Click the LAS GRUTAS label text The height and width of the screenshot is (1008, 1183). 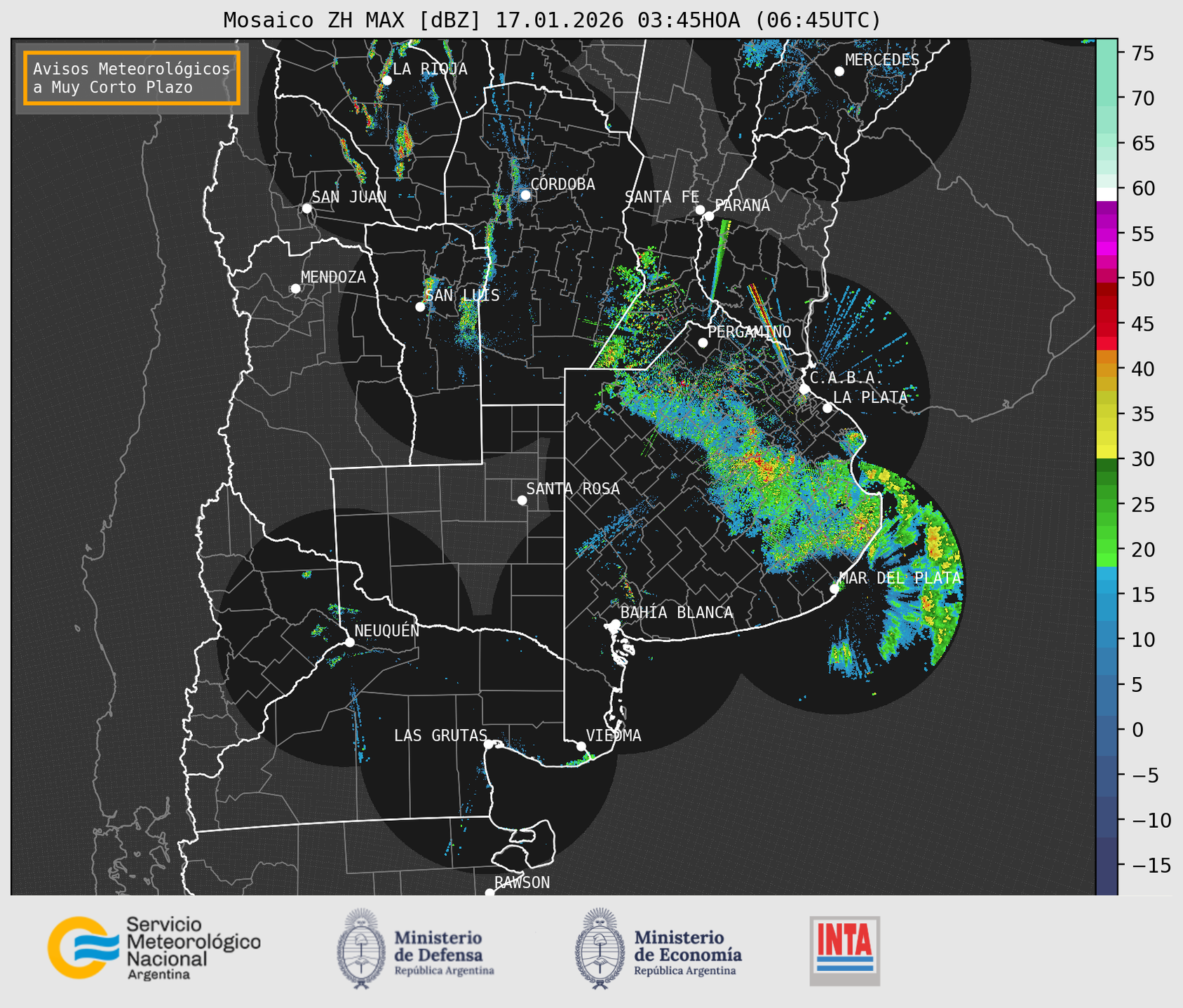(x=440, y=735)
